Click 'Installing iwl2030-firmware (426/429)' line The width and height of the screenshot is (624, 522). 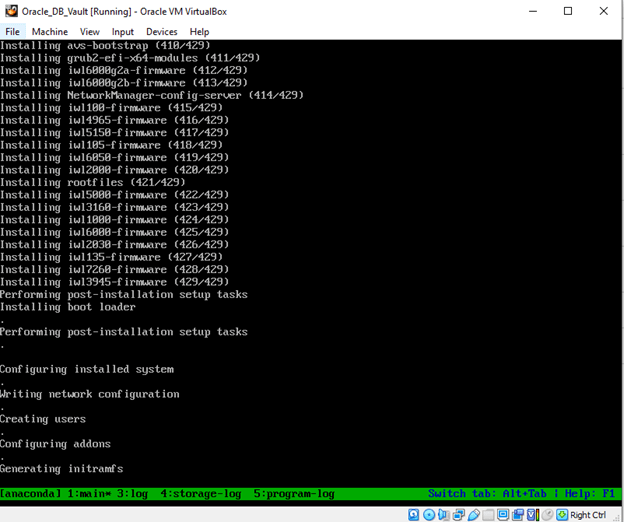pos(115,244)
